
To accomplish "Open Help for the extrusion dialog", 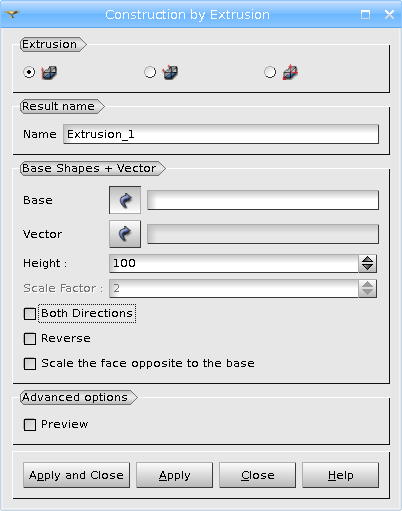I will tap(340, 475).
